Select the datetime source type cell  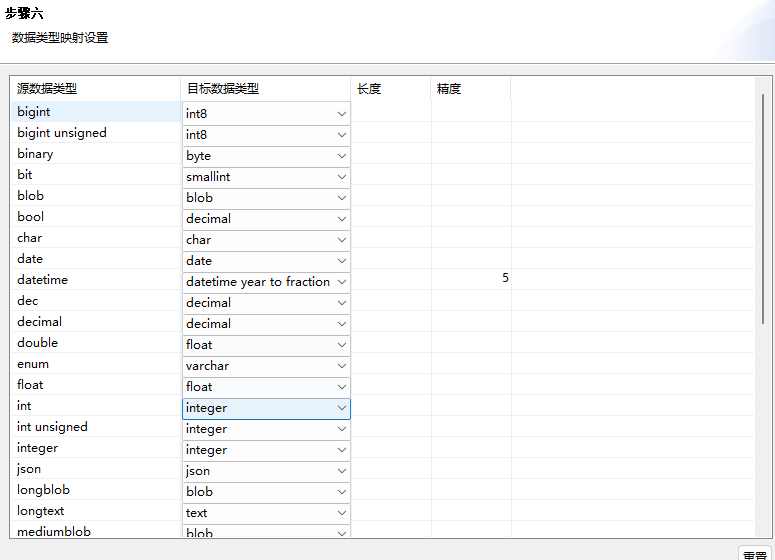pos(96,280)
